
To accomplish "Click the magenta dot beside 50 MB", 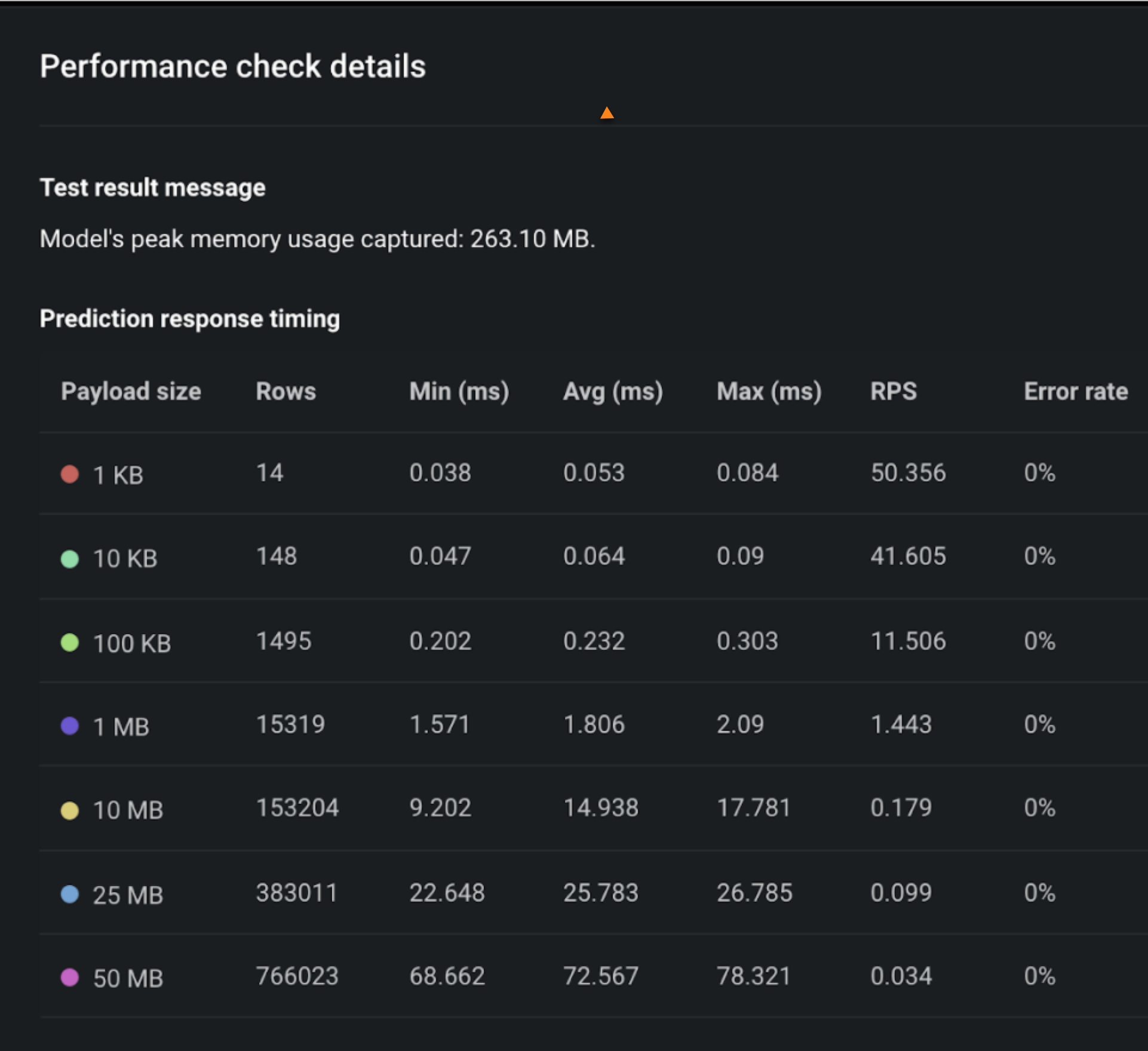I will [70, 978].
